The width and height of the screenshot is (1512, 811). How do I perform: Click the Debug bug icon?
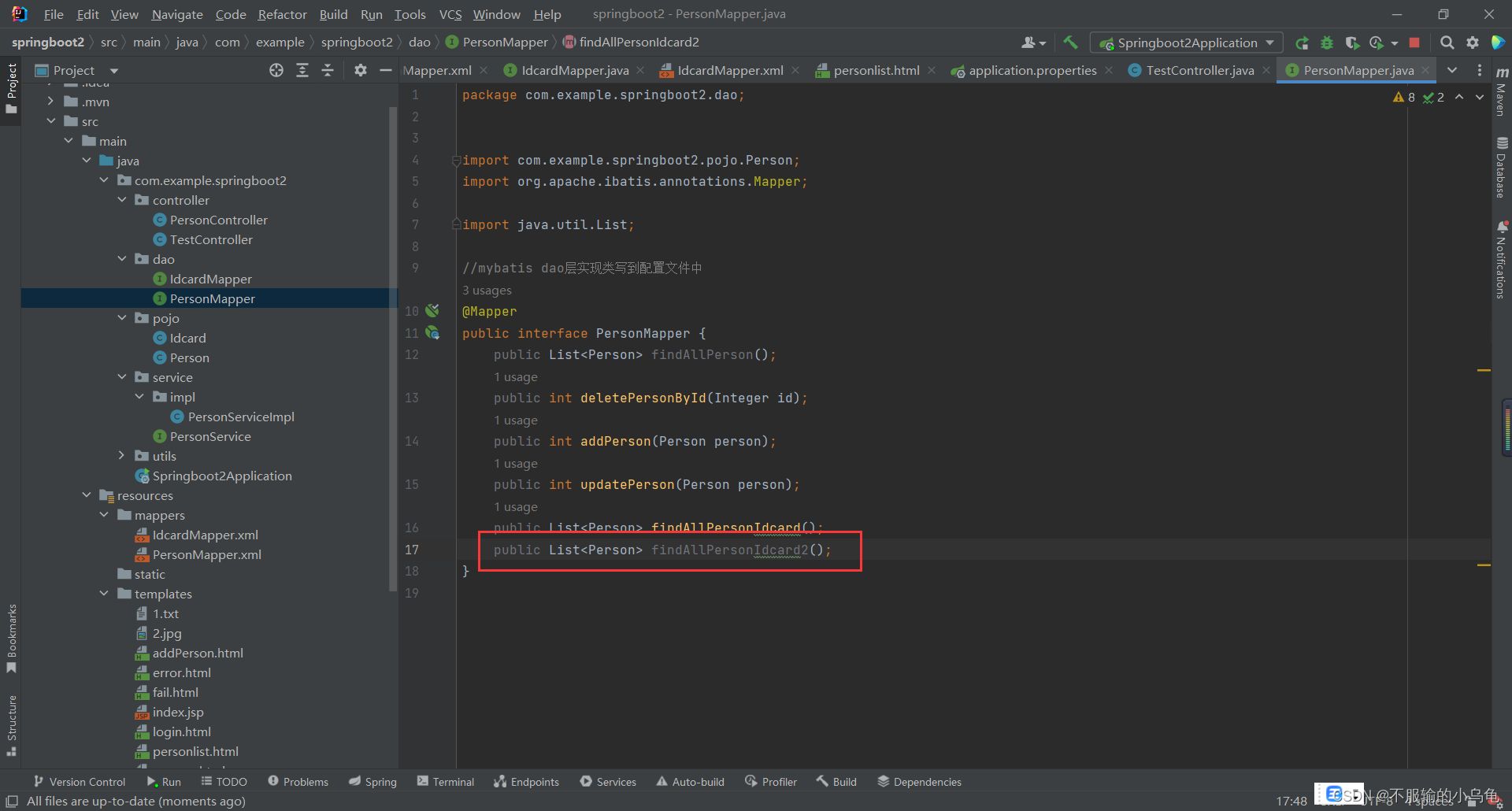tap(1327, 43)
